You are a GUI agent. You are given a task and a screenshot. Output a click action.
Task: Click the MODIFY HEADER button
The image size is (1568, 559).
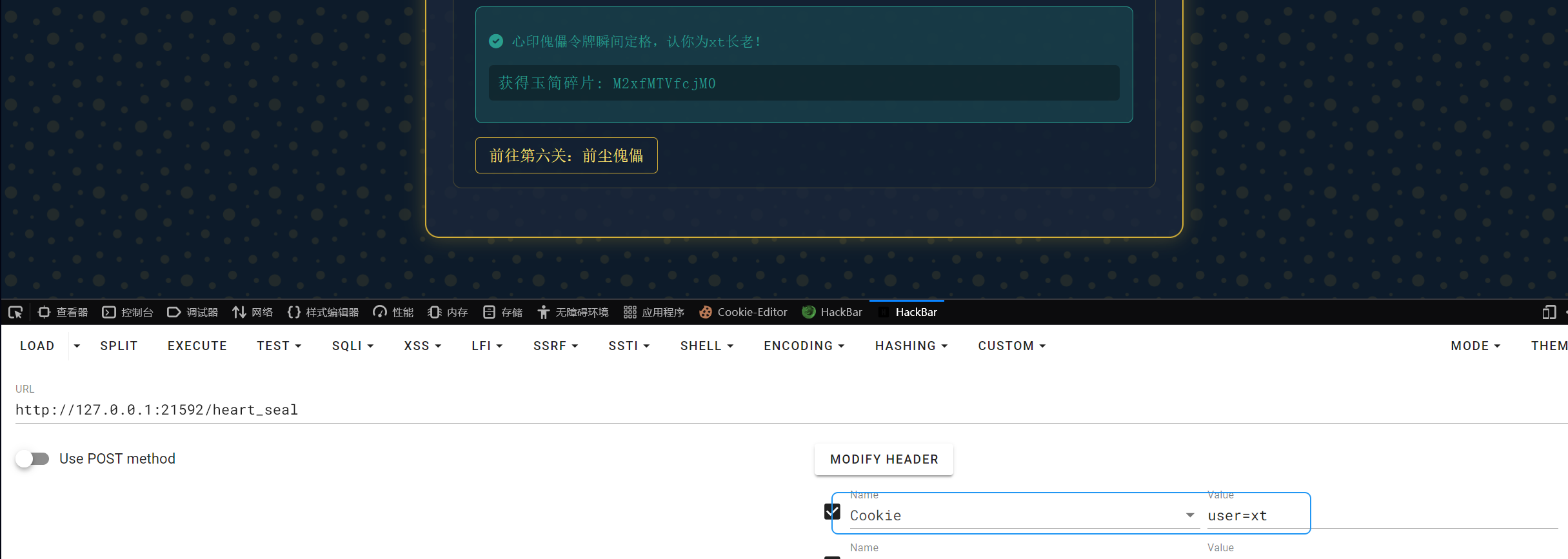coord(884,459)
